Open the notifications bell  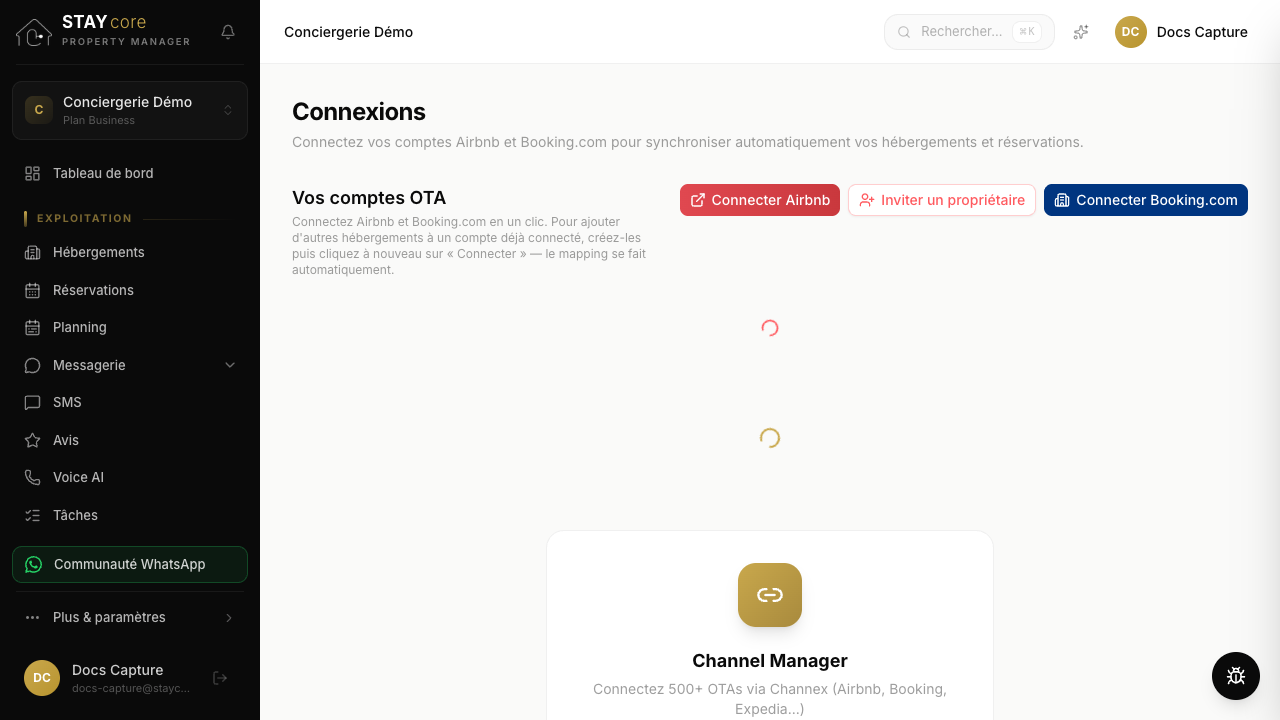[x=228, y=32]
